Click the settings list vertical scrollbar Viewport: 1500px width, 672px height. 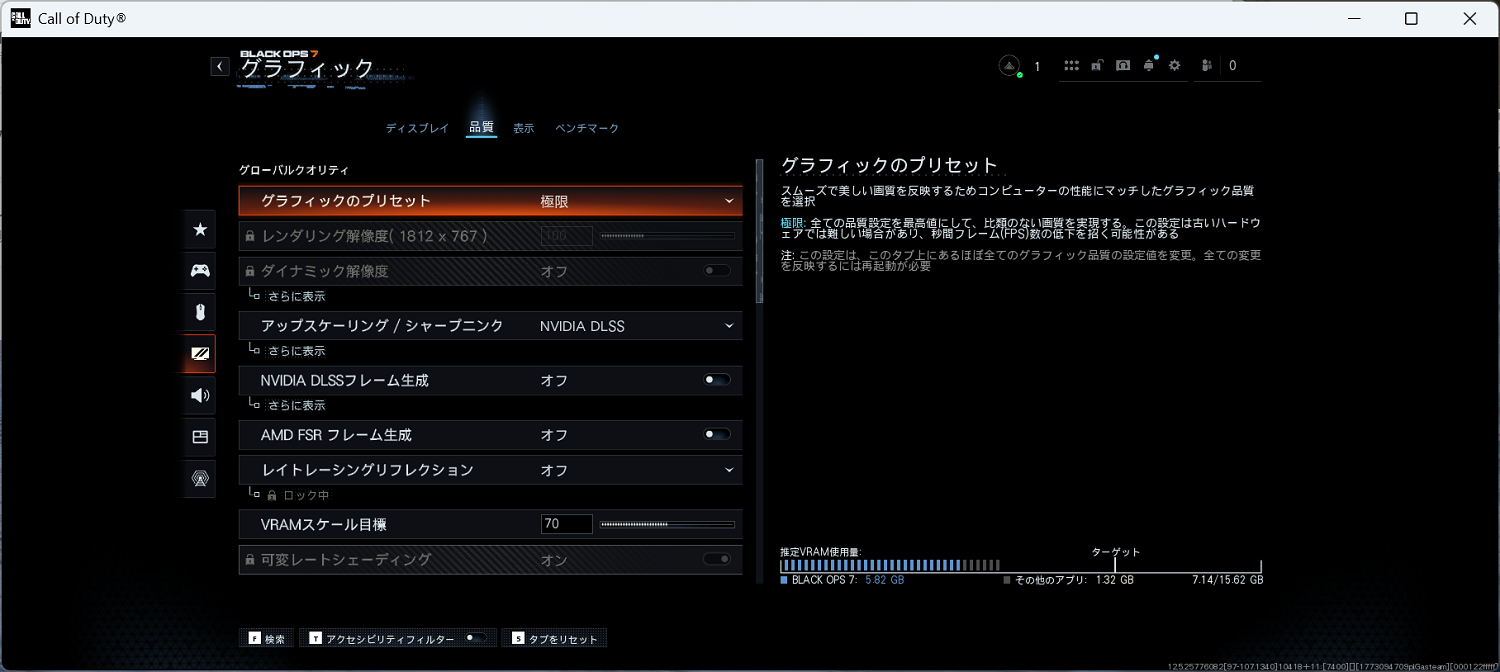[x=760, y=232]
